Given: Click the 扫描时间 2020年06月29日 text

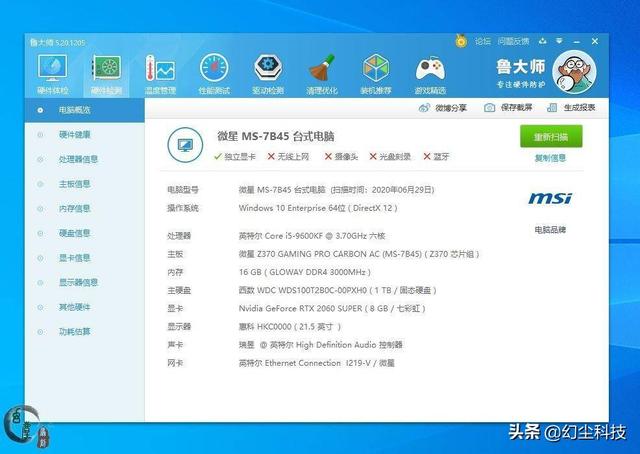Looking at the screenshot, I should click(382, 190).
